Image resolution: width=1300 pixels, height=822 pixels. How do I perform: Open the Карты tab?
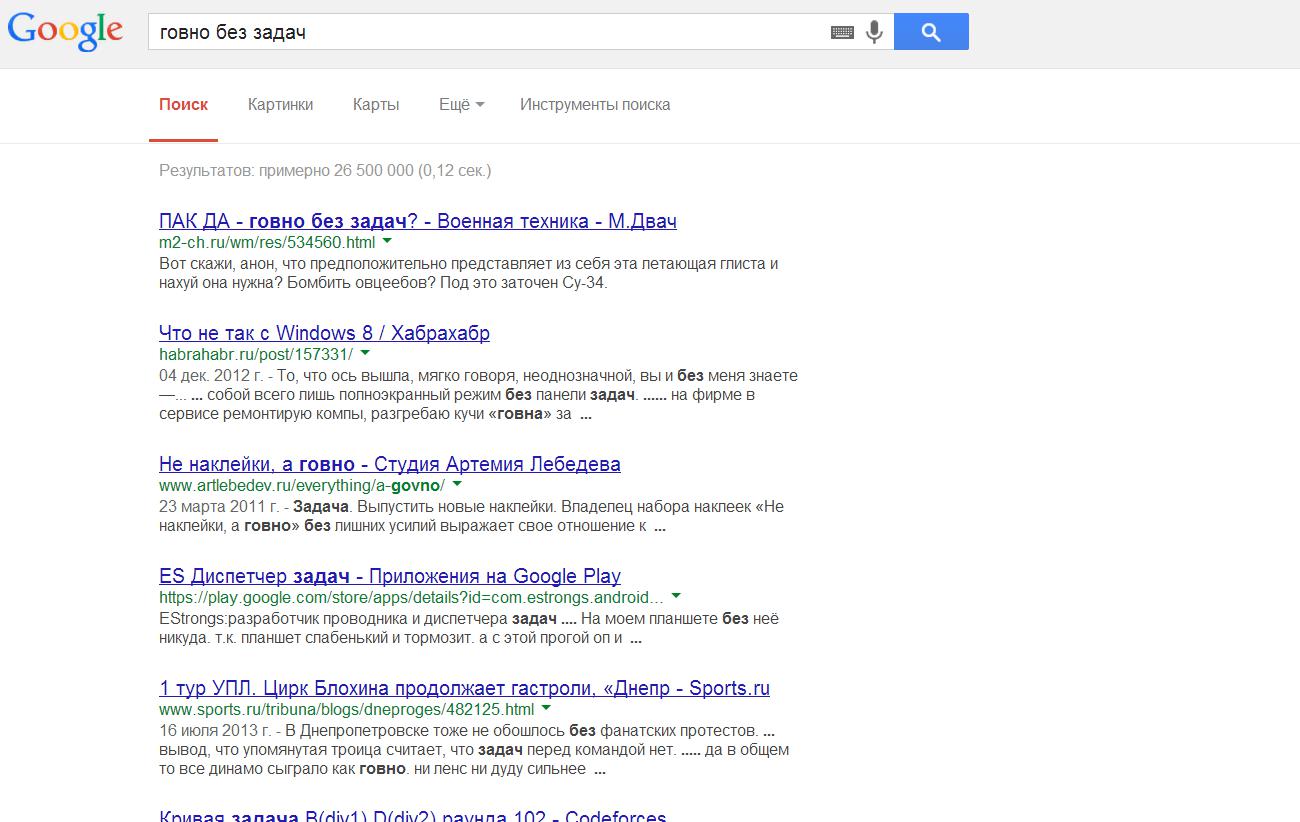(376, 105)
